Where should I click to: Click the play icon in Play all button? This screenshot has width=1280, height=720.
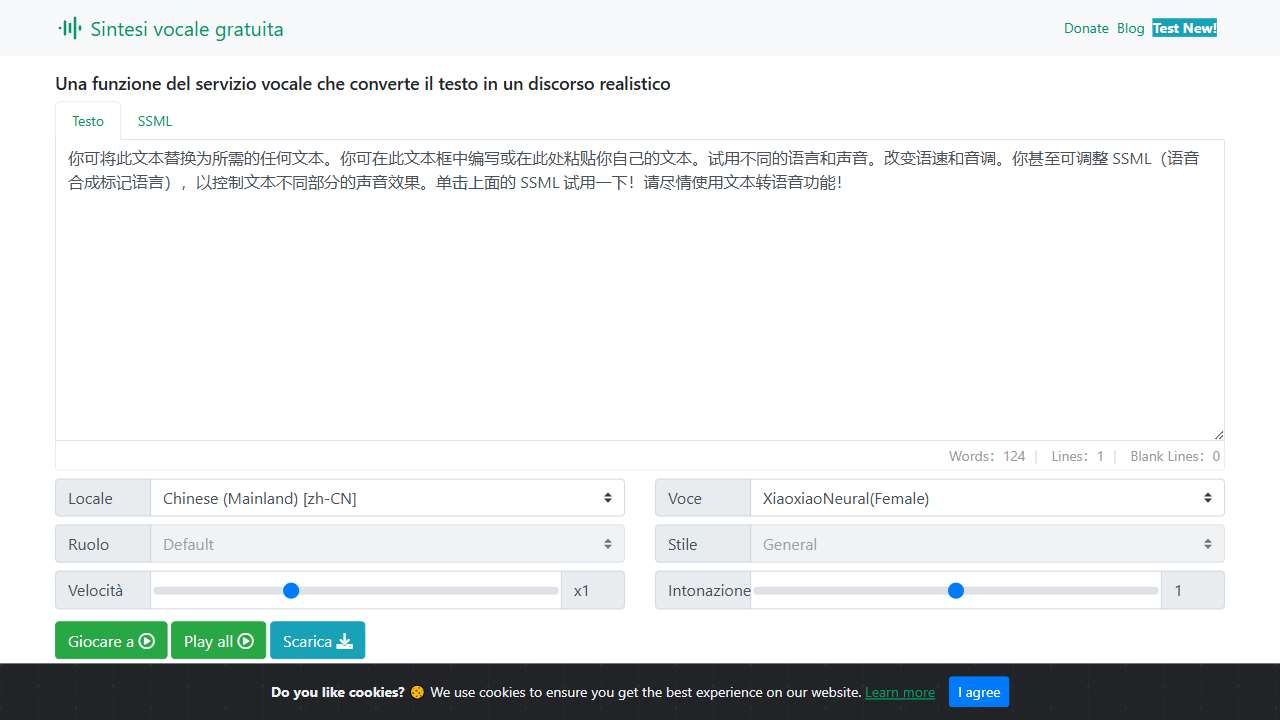pos(246,641)
